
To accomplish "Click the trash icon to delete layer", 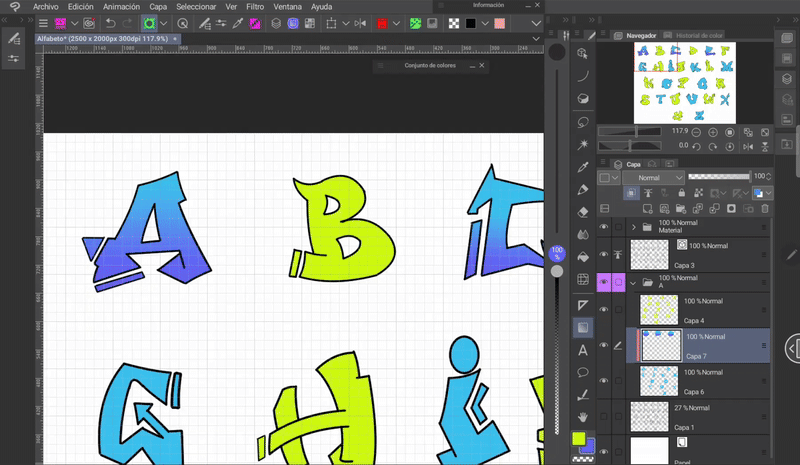I will point(765,208).
